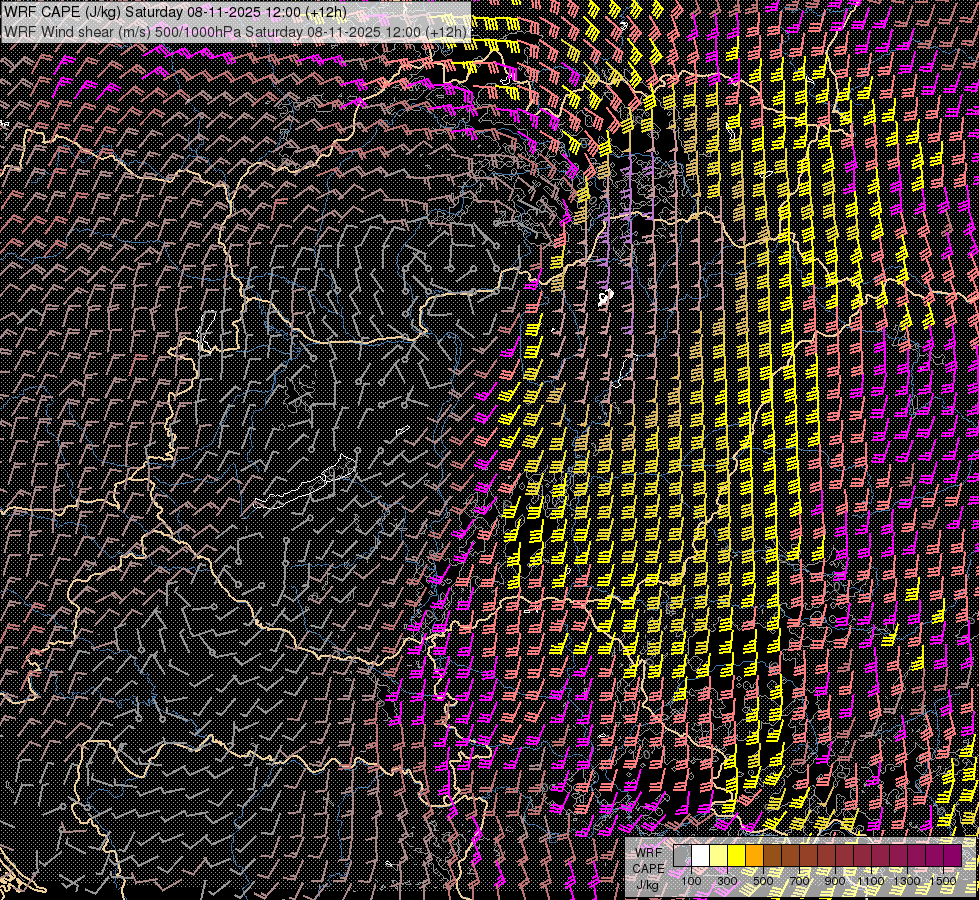Select the 500/1000hPa text in the header

199,32
